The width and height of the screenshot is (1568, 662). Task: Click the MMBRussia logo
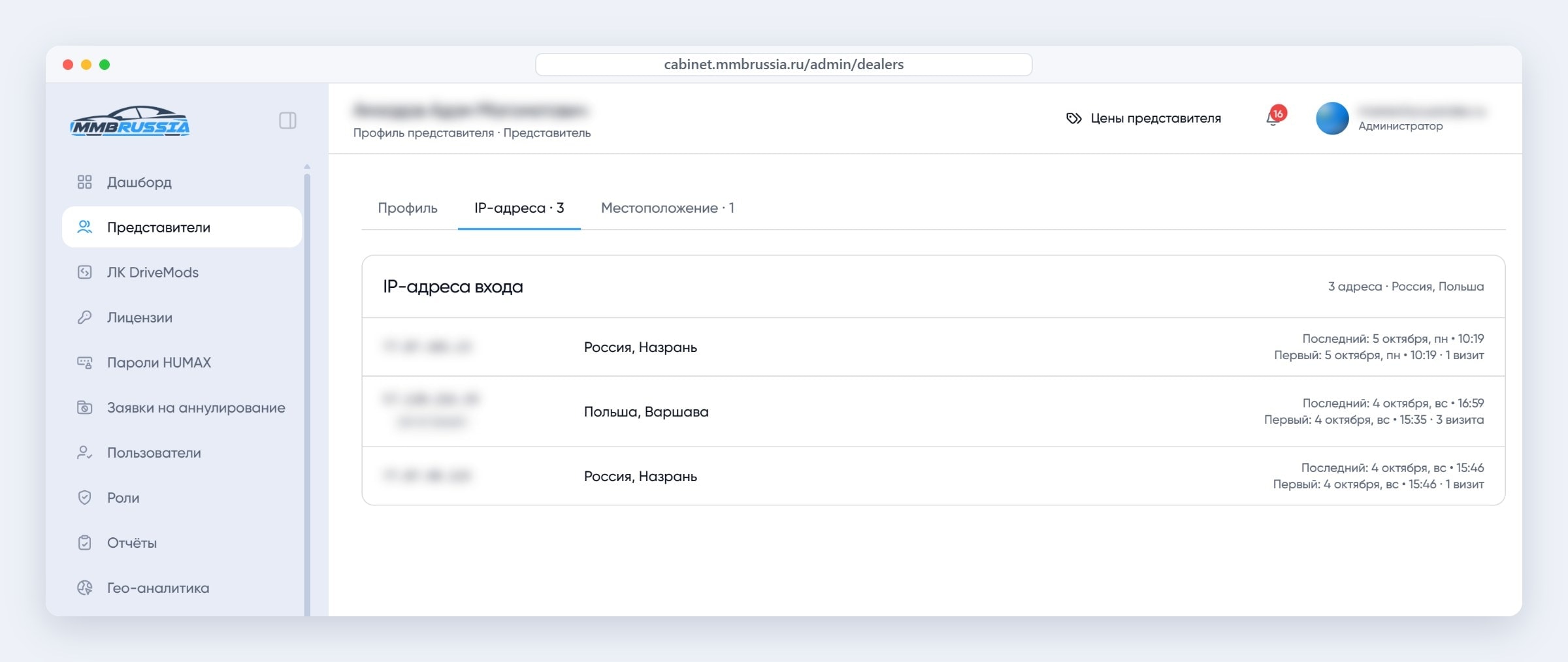pos(130,121)
